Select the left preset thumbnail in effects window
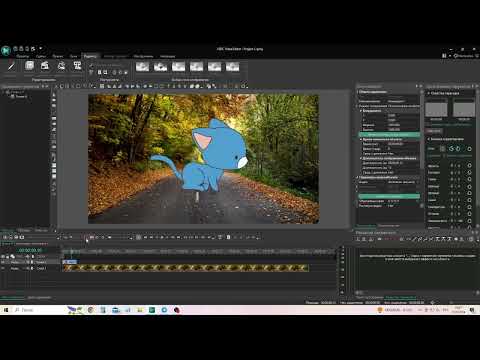The image size is (480, 360). [436, 109]
